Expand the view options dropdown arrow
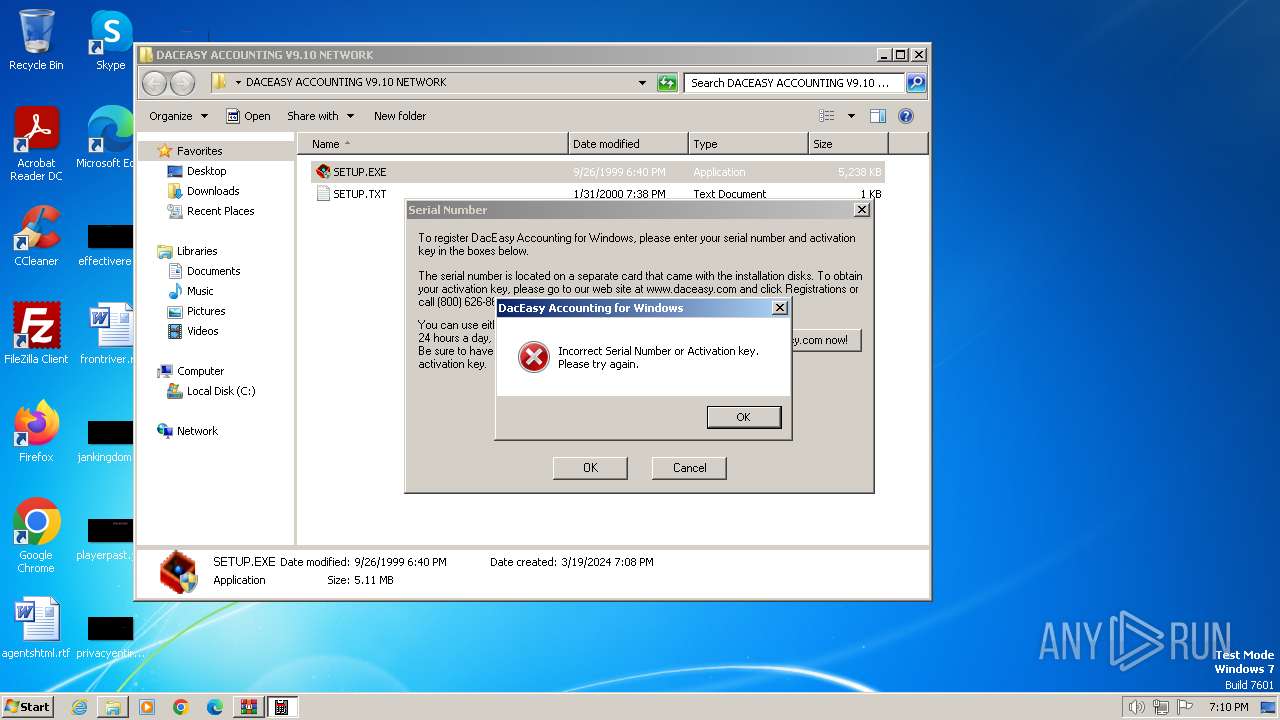This screenshot has height=720, width=1280. point(851,116)
